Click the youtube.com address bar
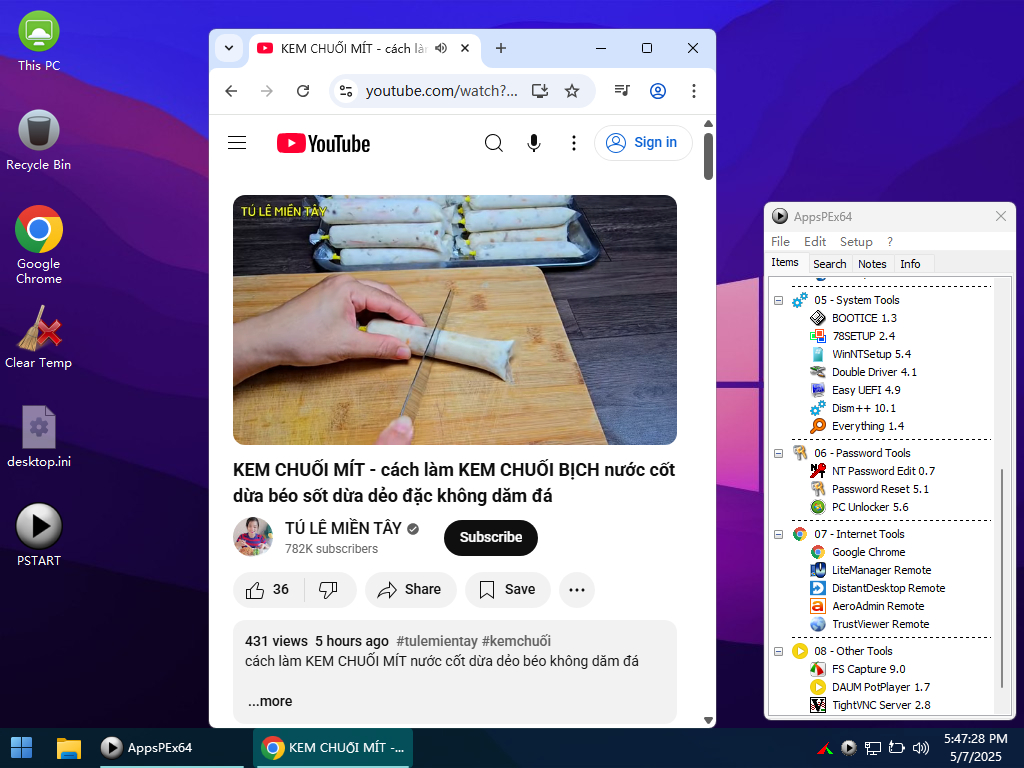This screenshot has width=1024, height=768. (x=441, y=91)
